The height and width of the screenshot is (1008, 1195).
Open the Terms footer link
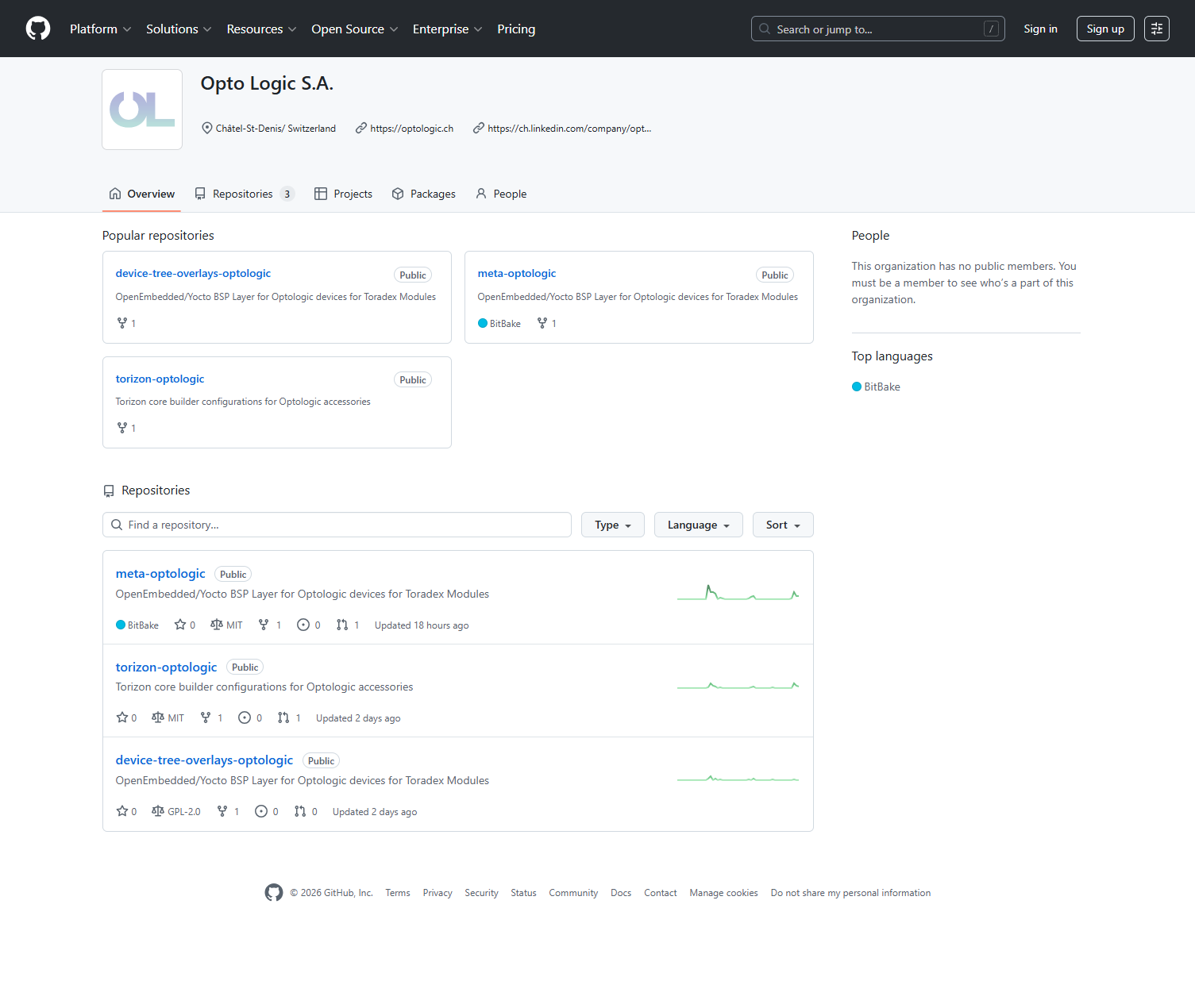[398, 893]
